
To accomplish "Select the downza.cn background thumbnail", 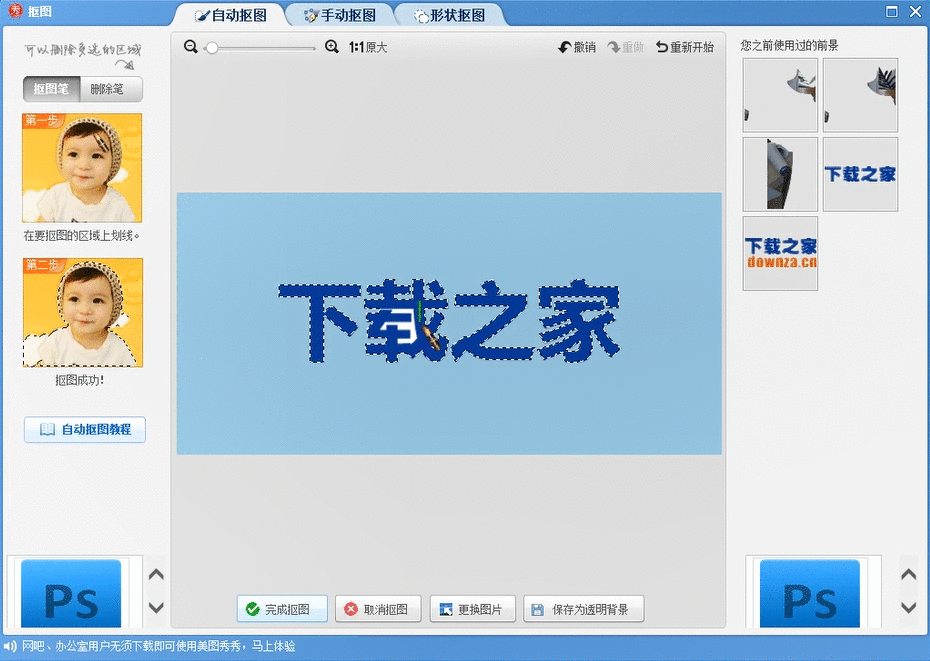I will (x=779, y=253).
